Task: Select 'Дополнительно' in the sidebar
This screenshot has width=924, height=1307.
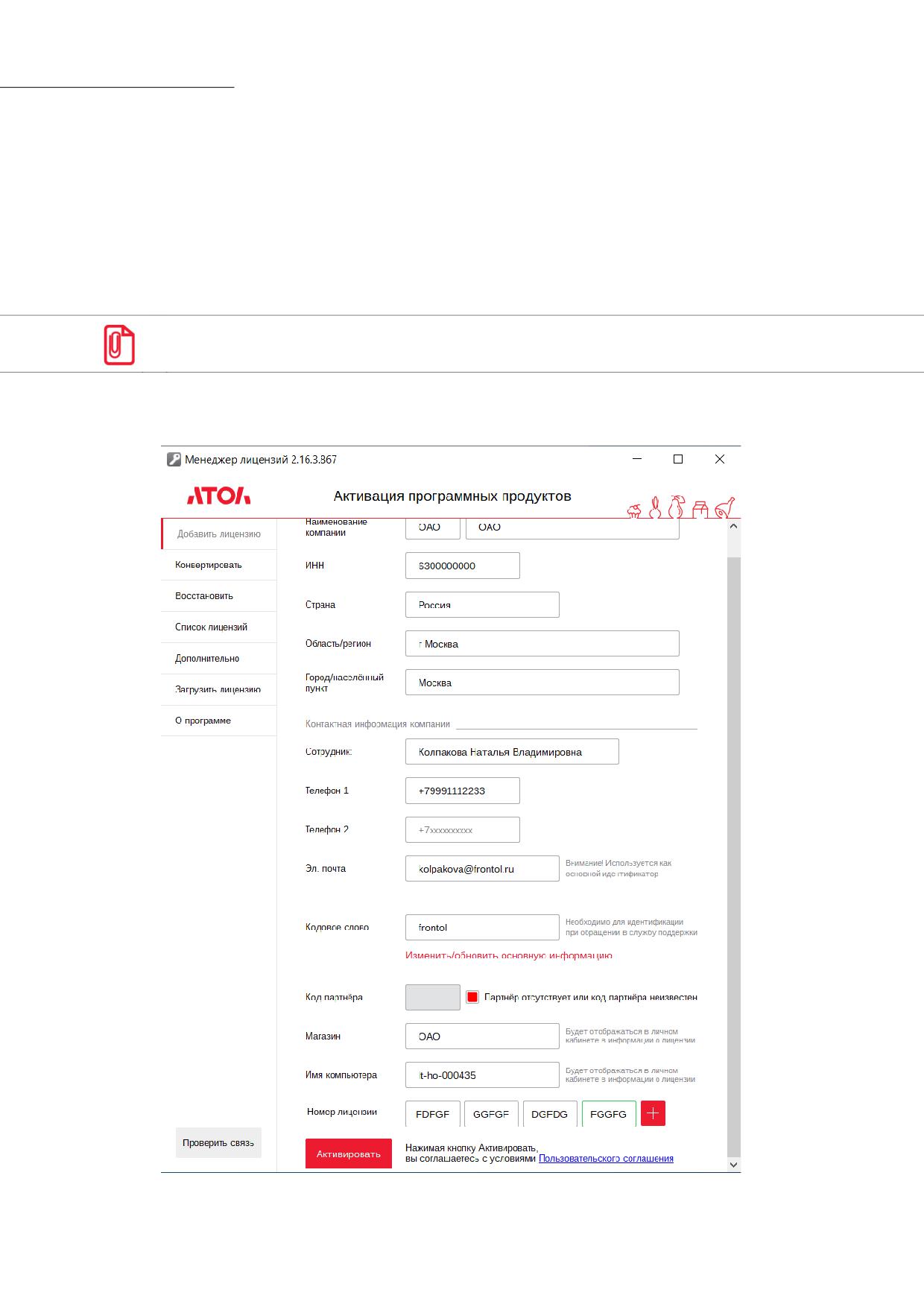Action: pos(219,659)
